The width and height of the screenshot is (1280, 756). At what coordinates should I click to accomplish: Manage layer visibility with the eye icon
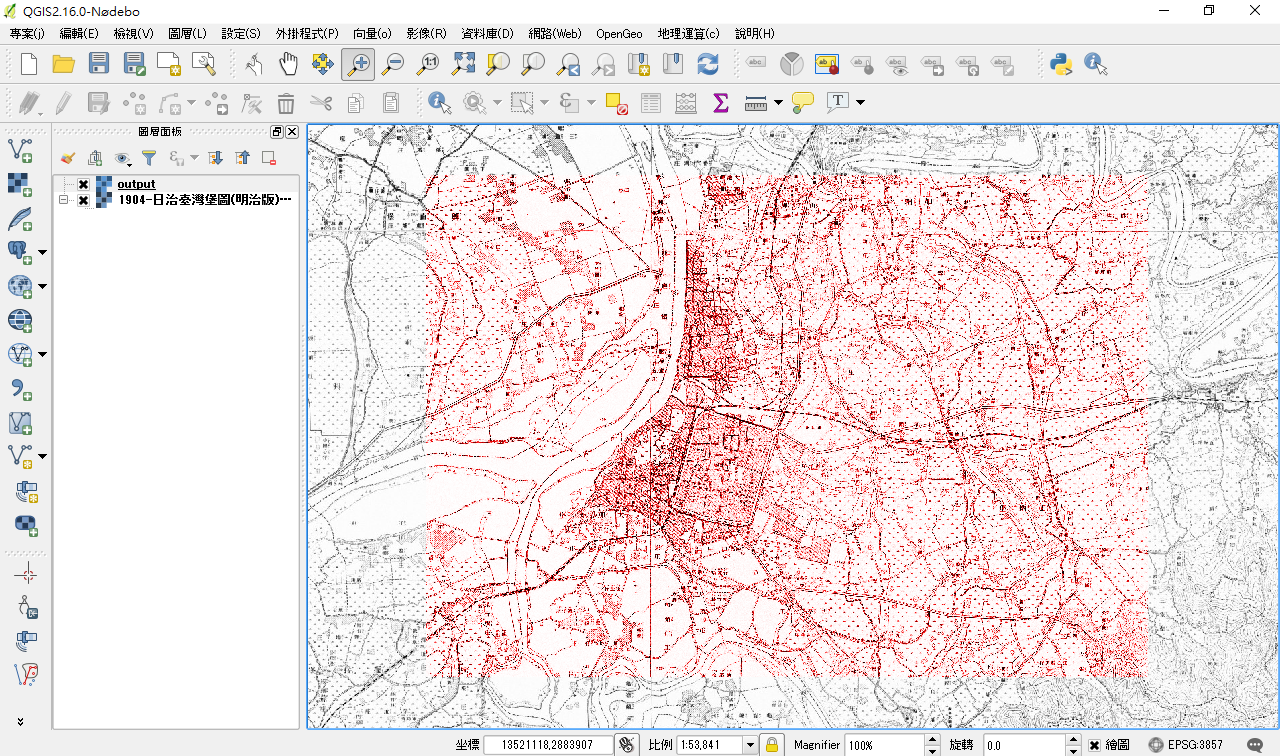tap(122, 158)
